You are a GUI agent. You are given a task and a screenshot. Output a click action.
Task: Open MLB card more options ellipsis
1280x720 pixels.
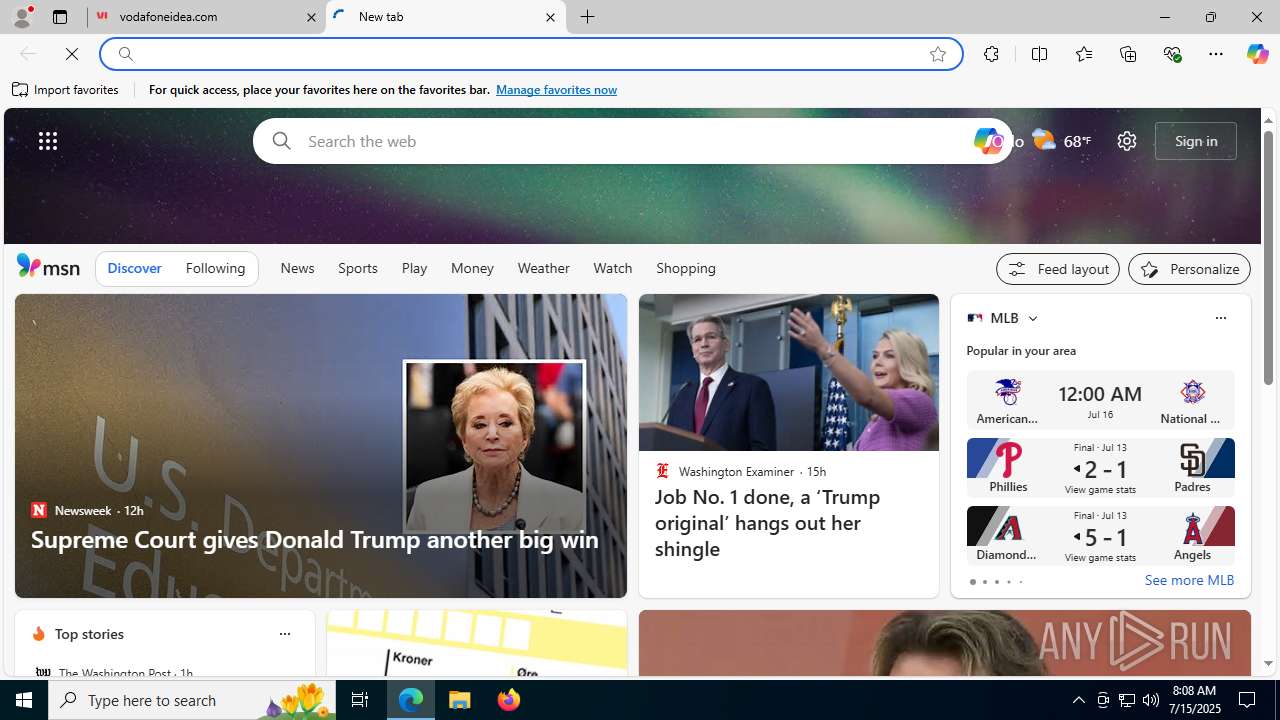coord(1220,318)
